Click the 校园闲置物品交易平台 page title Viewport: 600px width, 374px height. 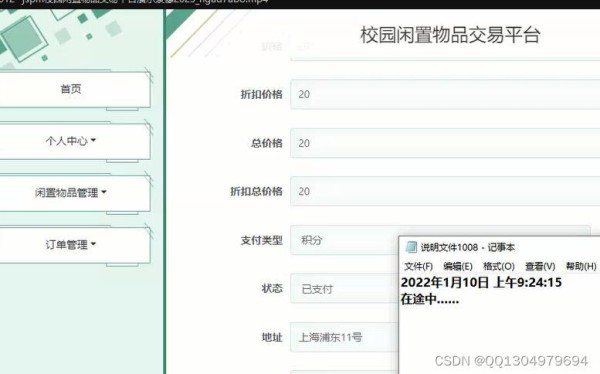click(x=450, y=35)
